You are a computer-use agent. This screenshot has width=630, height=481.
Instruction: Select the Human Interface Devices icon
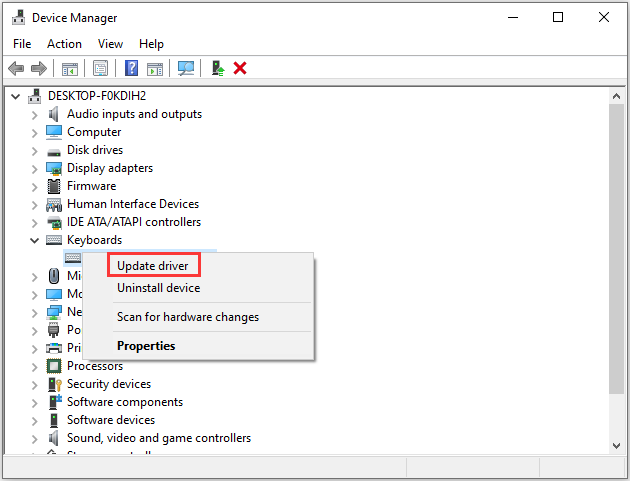tap(54, 205)
